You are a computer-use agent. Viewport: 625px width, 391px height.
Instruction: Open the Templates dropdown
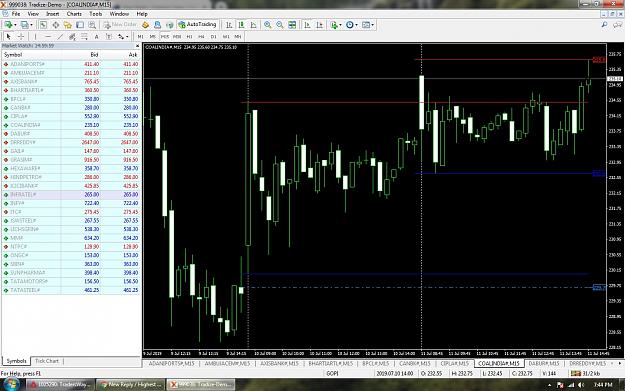point(368,25)
